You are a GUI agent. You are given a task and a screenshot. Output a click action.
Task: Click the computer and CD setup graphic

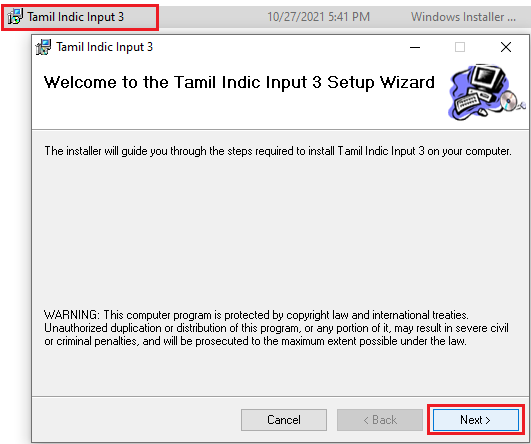pyautogui.click(x=487, y=92)
